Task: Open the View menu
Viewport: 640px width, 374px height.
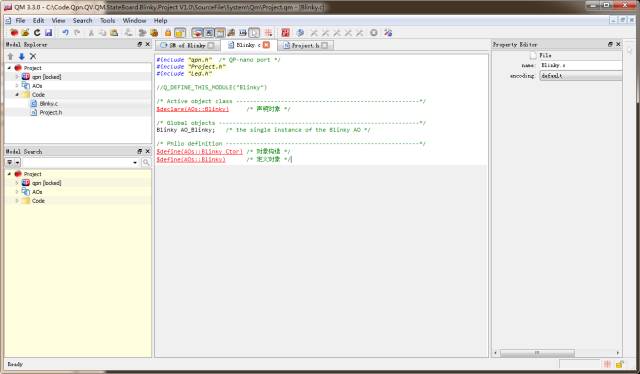Action: 58,20
